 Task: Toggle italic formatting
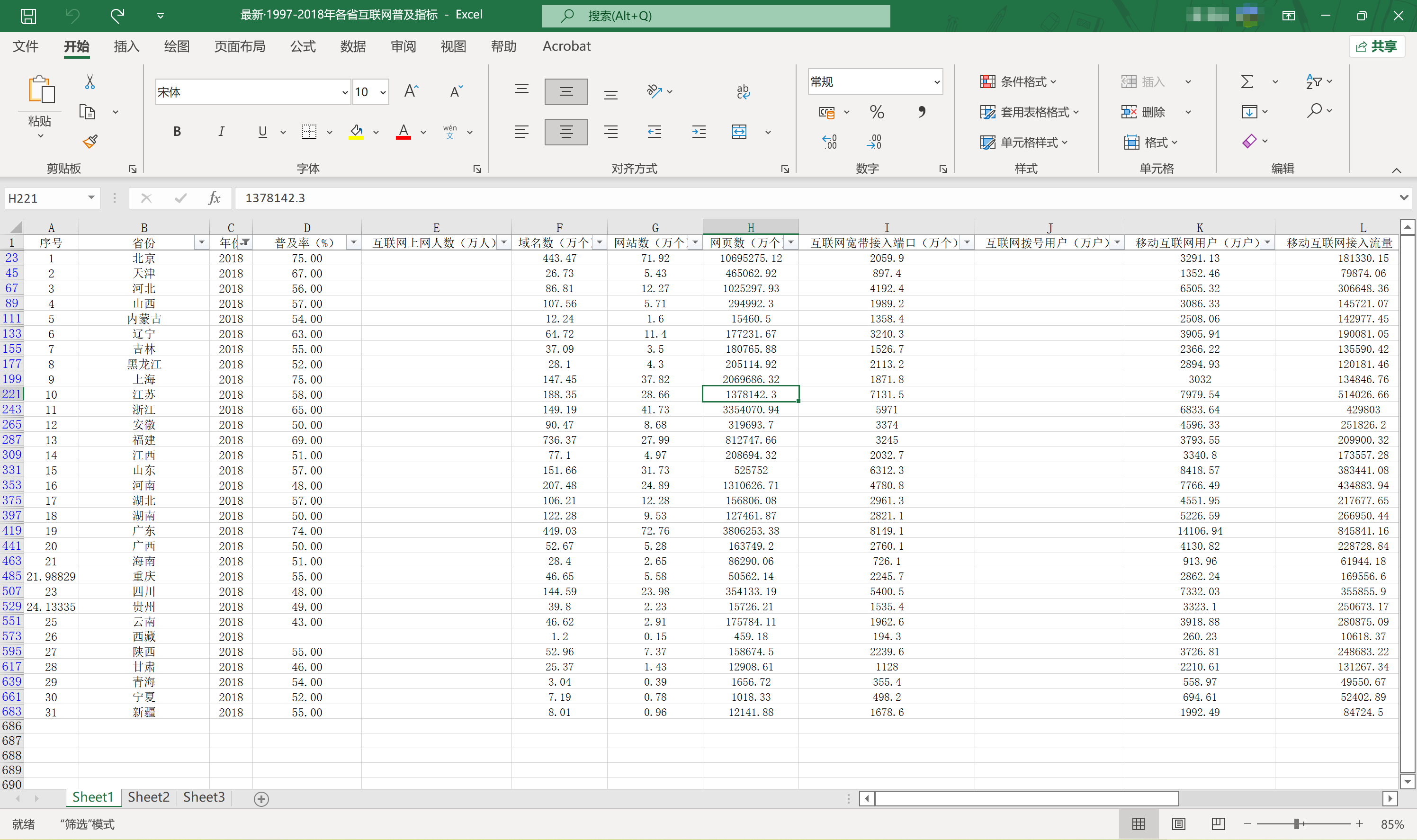click(x=221, y=132)
